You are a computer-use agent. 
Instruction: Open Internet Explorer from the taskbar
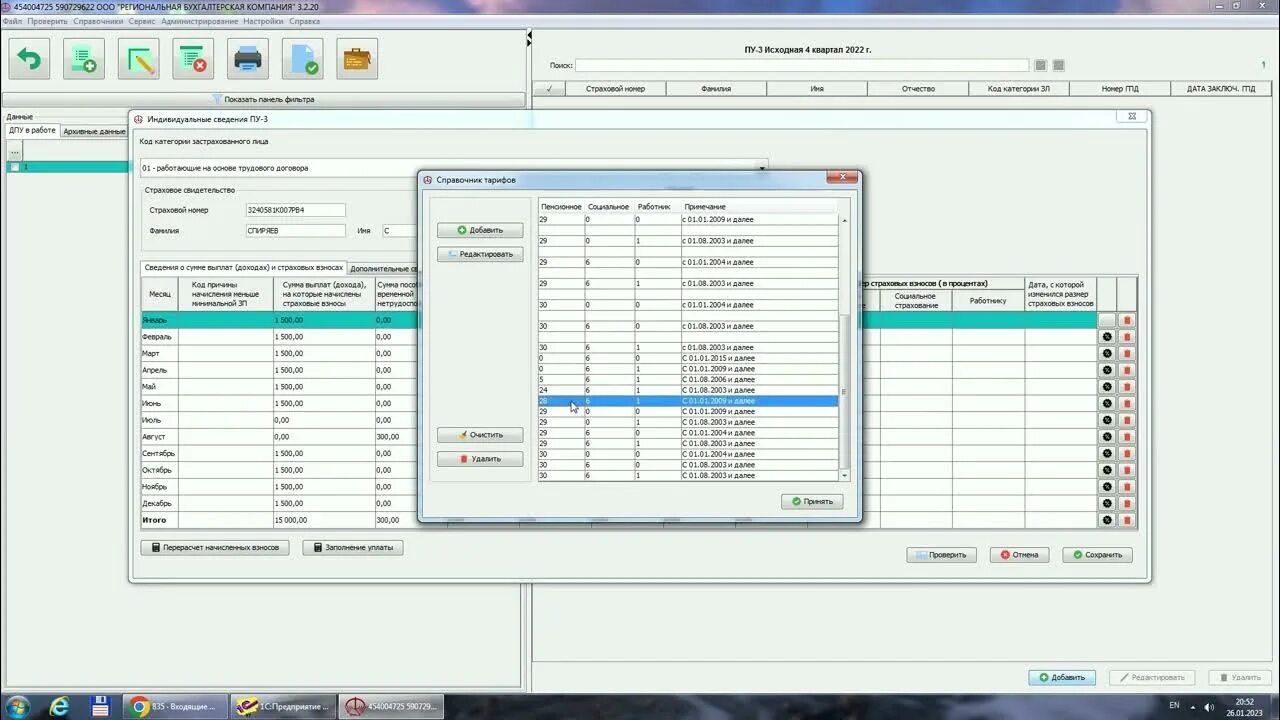[60, 706]
